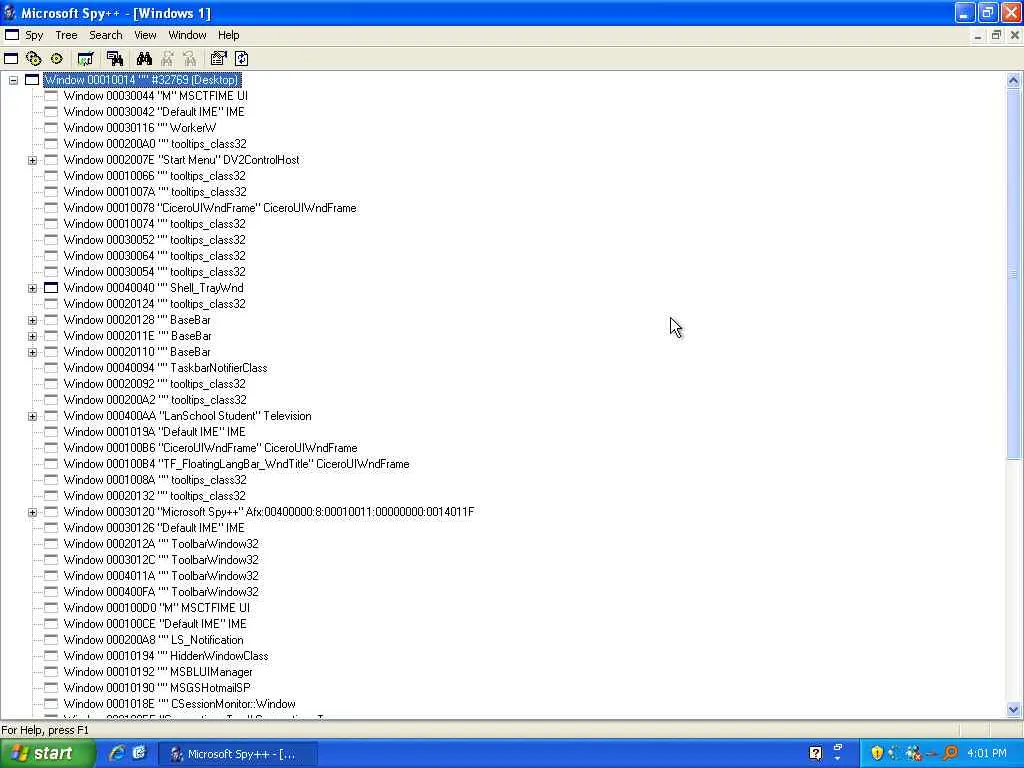Select the TaskbarNotifierClass window row

(x=165, y=368)
